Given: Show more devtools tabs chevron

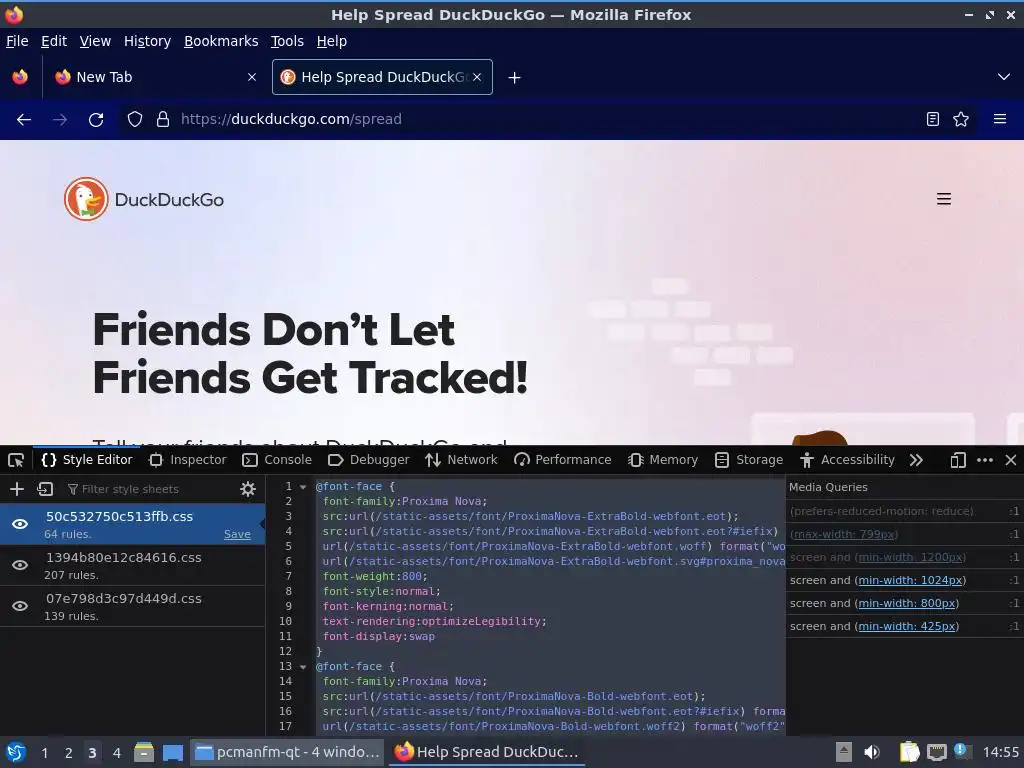Looking at the screenshot, I should [916, 460].
